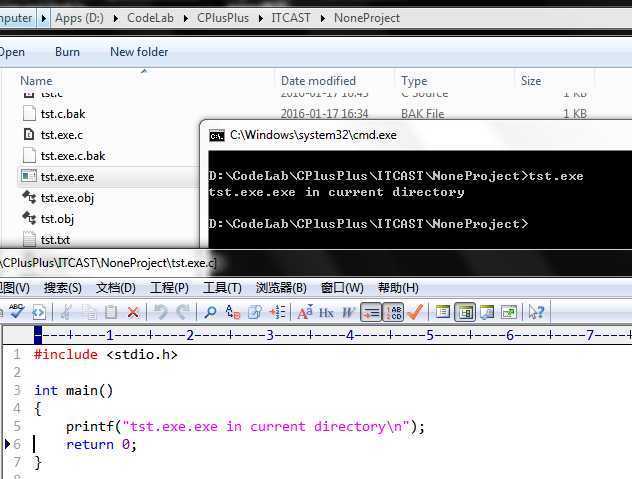
Task: Open the 窗口(W) menu
Action: point(342,288)
